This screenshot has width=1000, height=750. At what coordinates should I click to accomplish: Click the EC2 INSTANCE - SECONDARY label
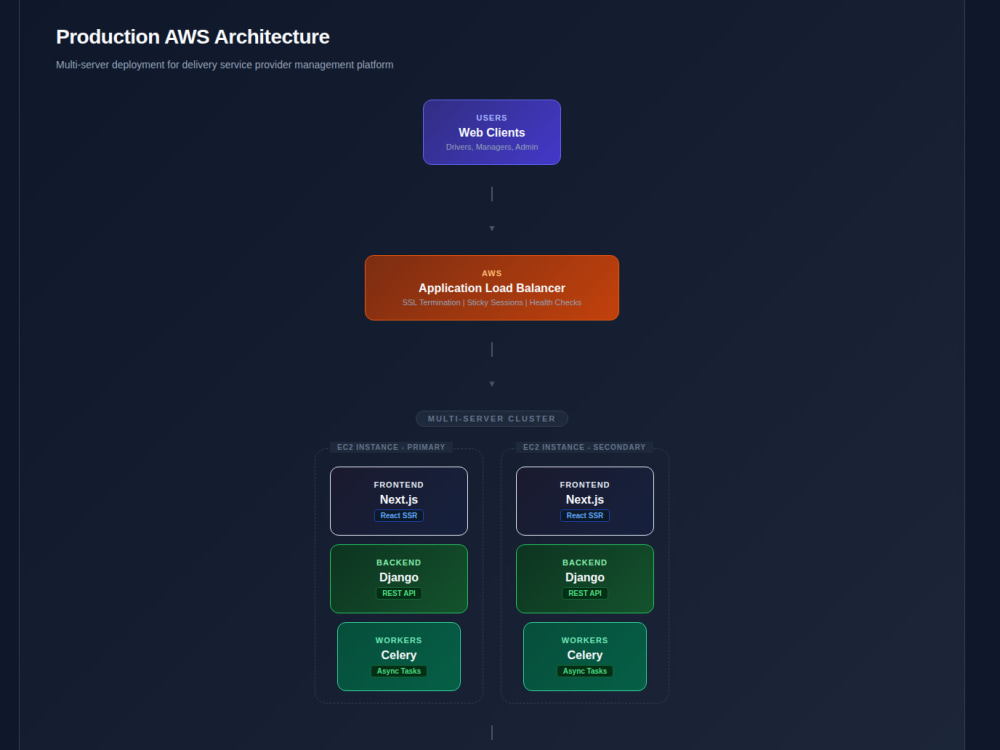point(584,447)
